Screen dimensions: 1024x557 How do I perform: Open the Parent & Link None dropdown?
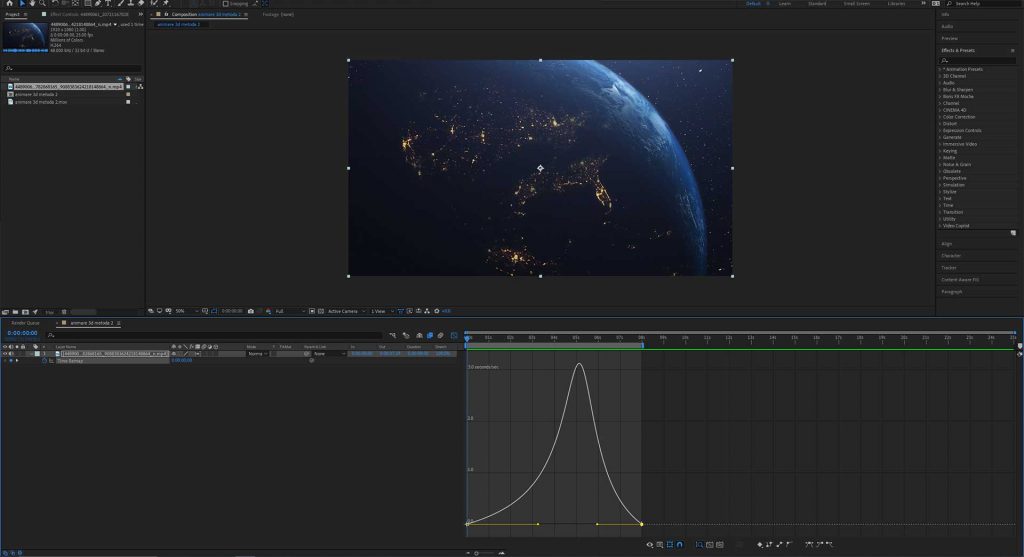tap(328, 354)
